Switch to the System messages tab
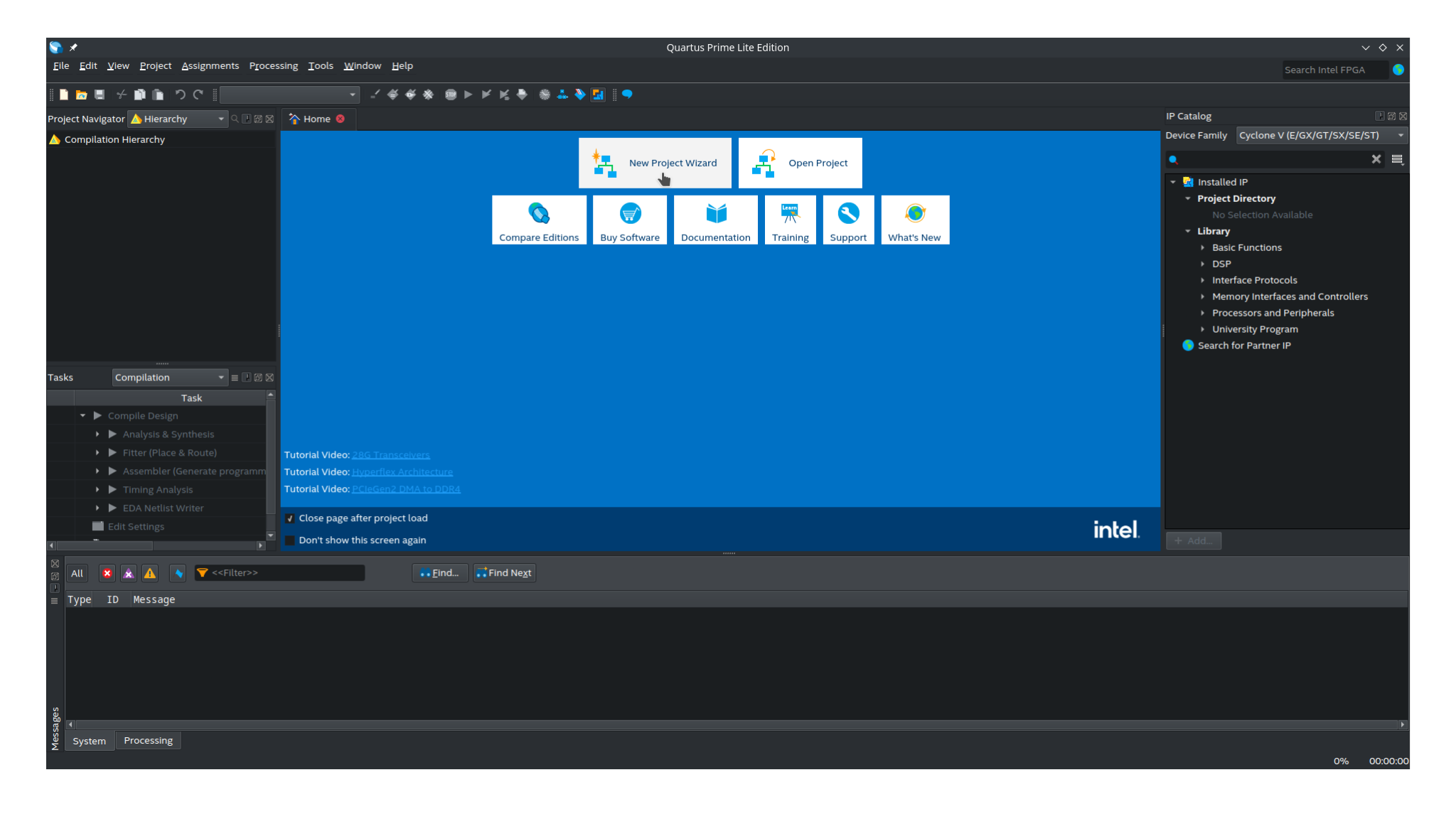Image resolution: width=1456 pixels, height=824 pixels. (90, 741)
